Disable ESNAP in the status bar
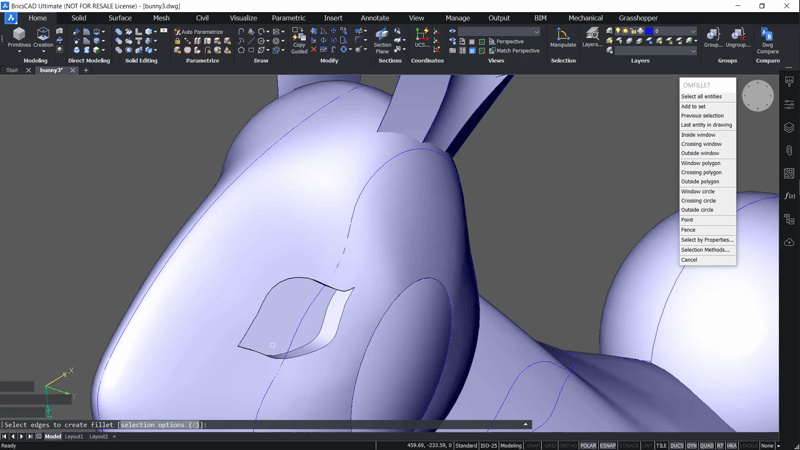This screenshot has width=800, height=450. point(607,445)
